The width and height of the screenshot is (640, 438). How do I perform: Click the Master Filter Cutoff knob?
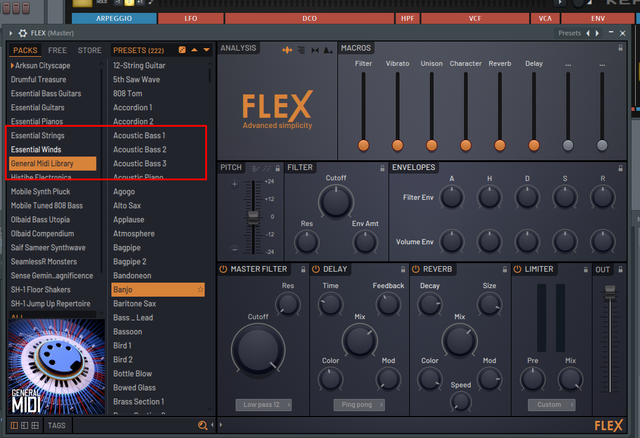point(258,350)
